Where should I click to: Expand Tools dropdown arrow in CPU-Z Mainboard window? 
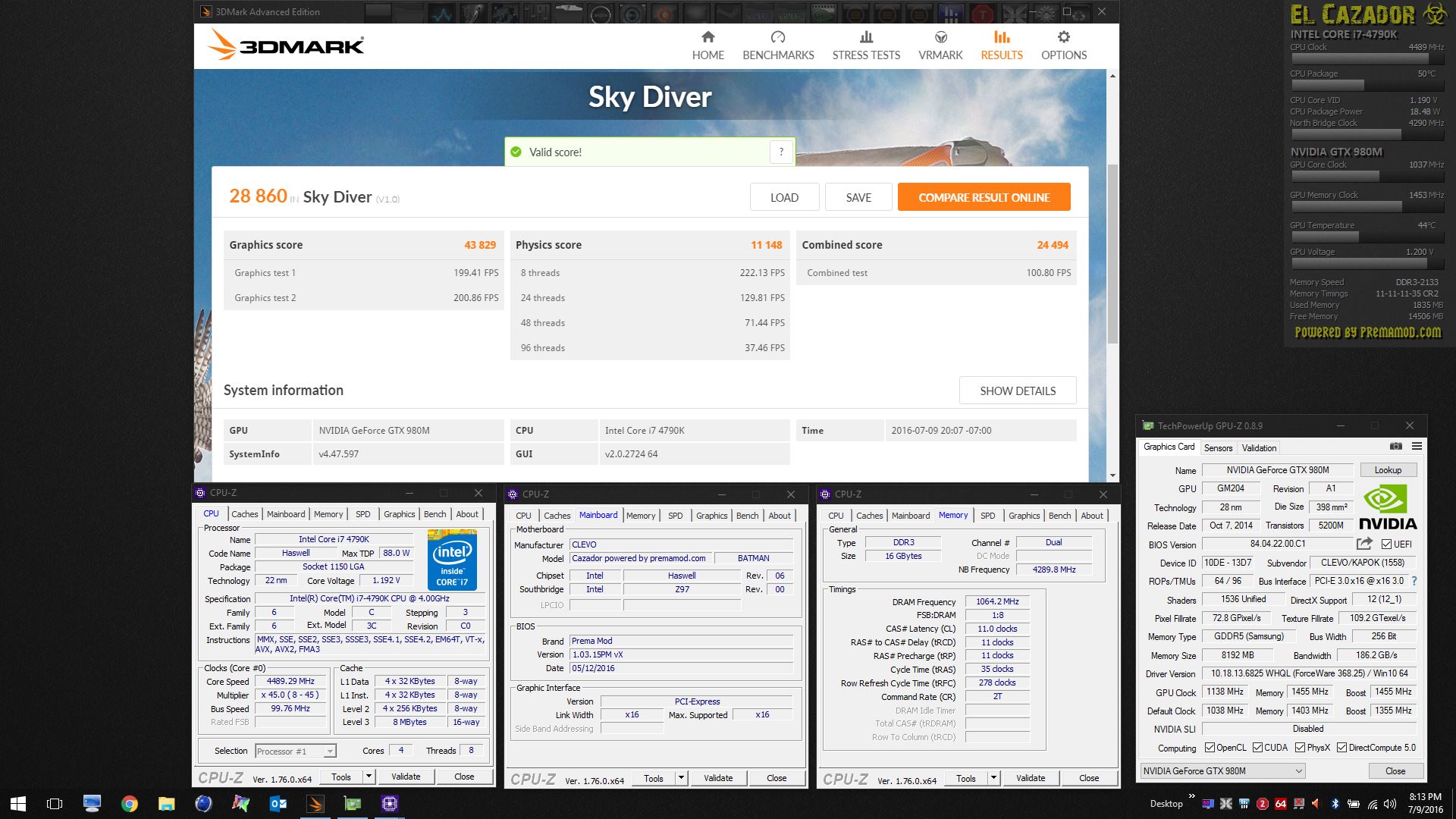tap(681, 778)
